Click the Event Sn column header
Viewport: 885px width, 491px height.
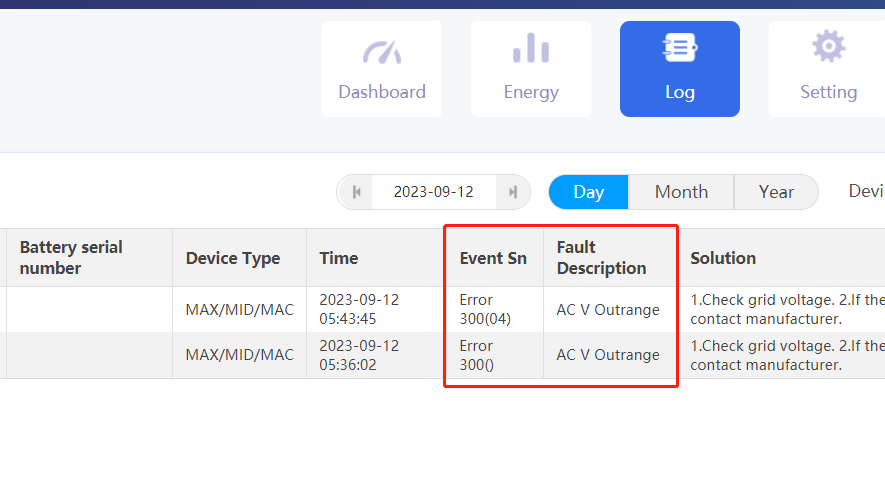(x=493, y=258)
